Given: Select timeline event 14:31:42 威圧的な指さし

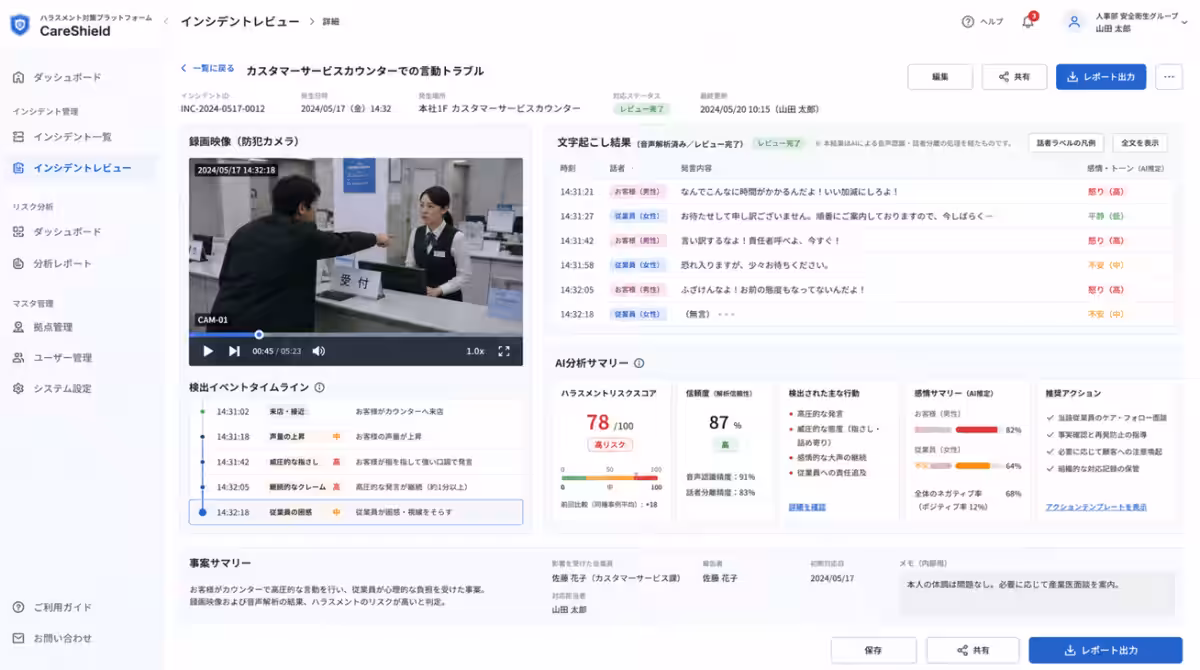Looking at the screenshot, I should pos(356,462).
